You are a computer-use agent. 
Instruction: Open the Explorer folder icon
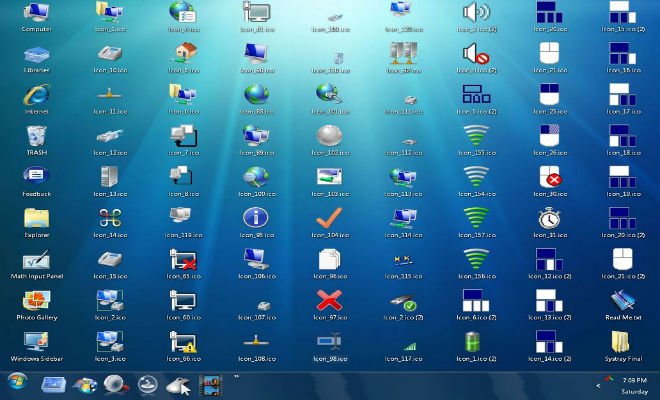pyautogui.click(x=37, y=218)
